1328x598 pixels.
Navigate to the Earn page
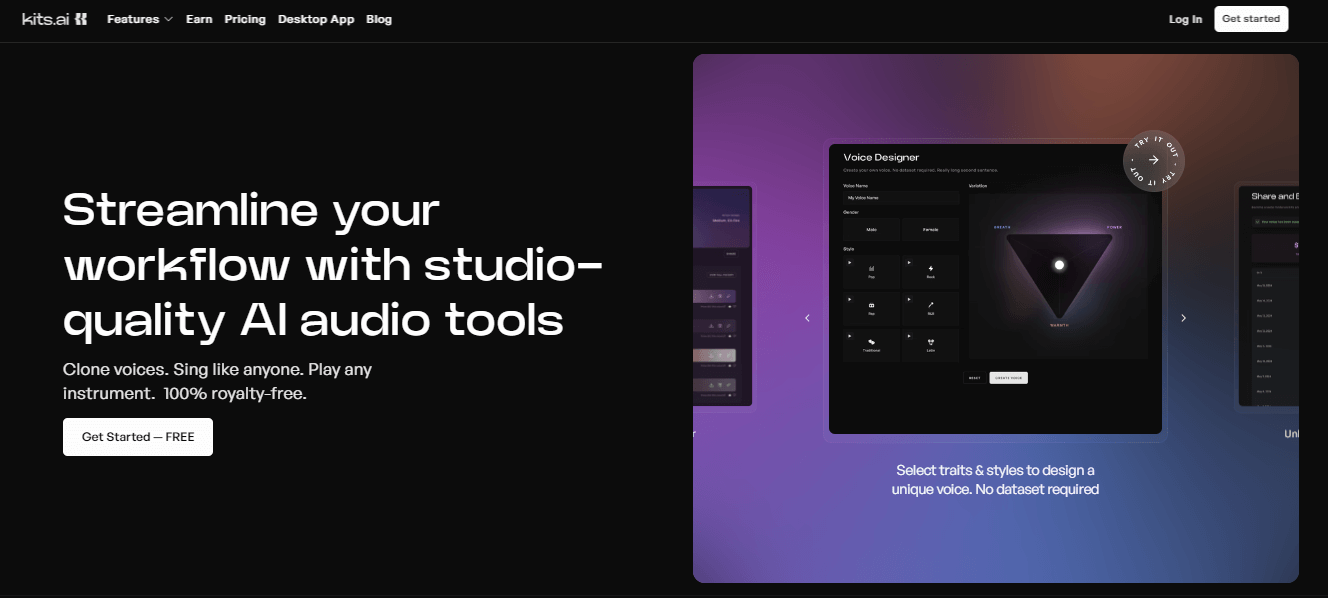click(199, 19)
